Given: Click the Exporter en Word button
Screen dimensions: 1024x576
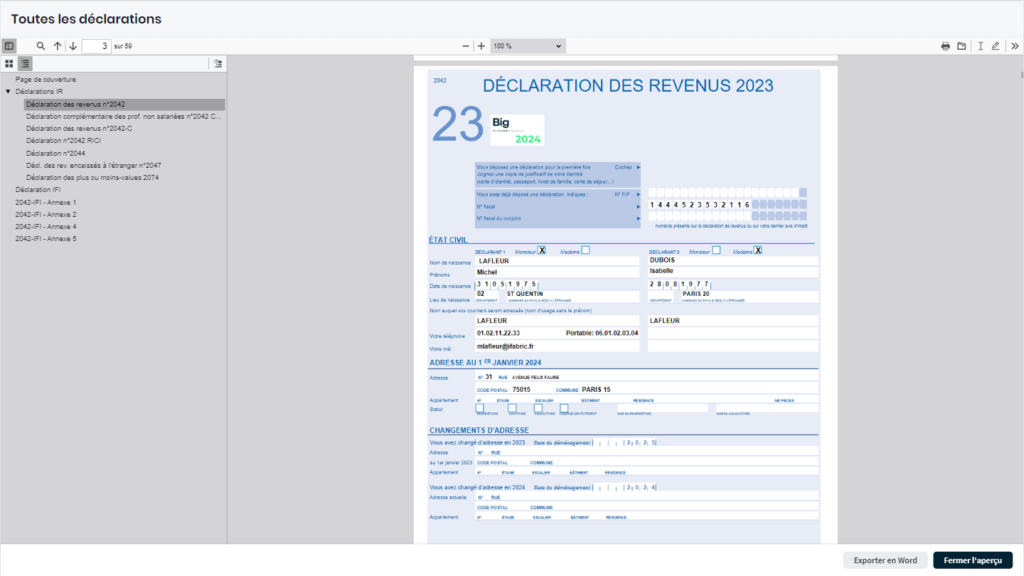Looking at the screenshot, I should (885, 560).
